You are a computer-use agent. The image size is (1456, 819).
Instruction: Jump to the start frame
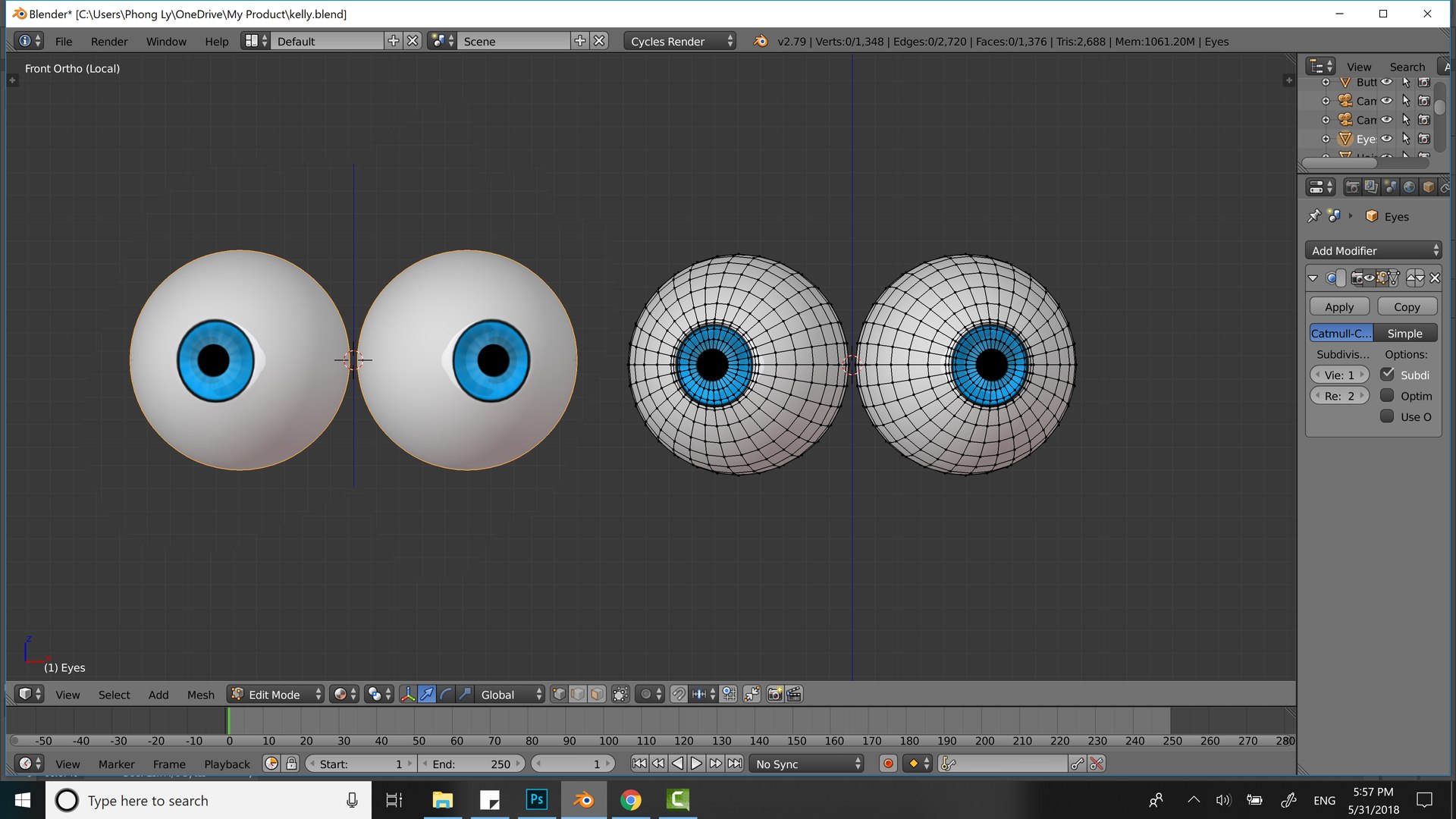[x=639, y=764]
